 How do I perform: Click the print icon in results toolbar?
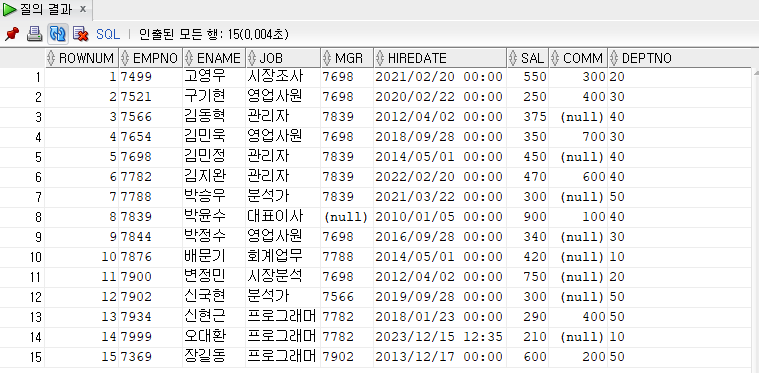[34, 34]
